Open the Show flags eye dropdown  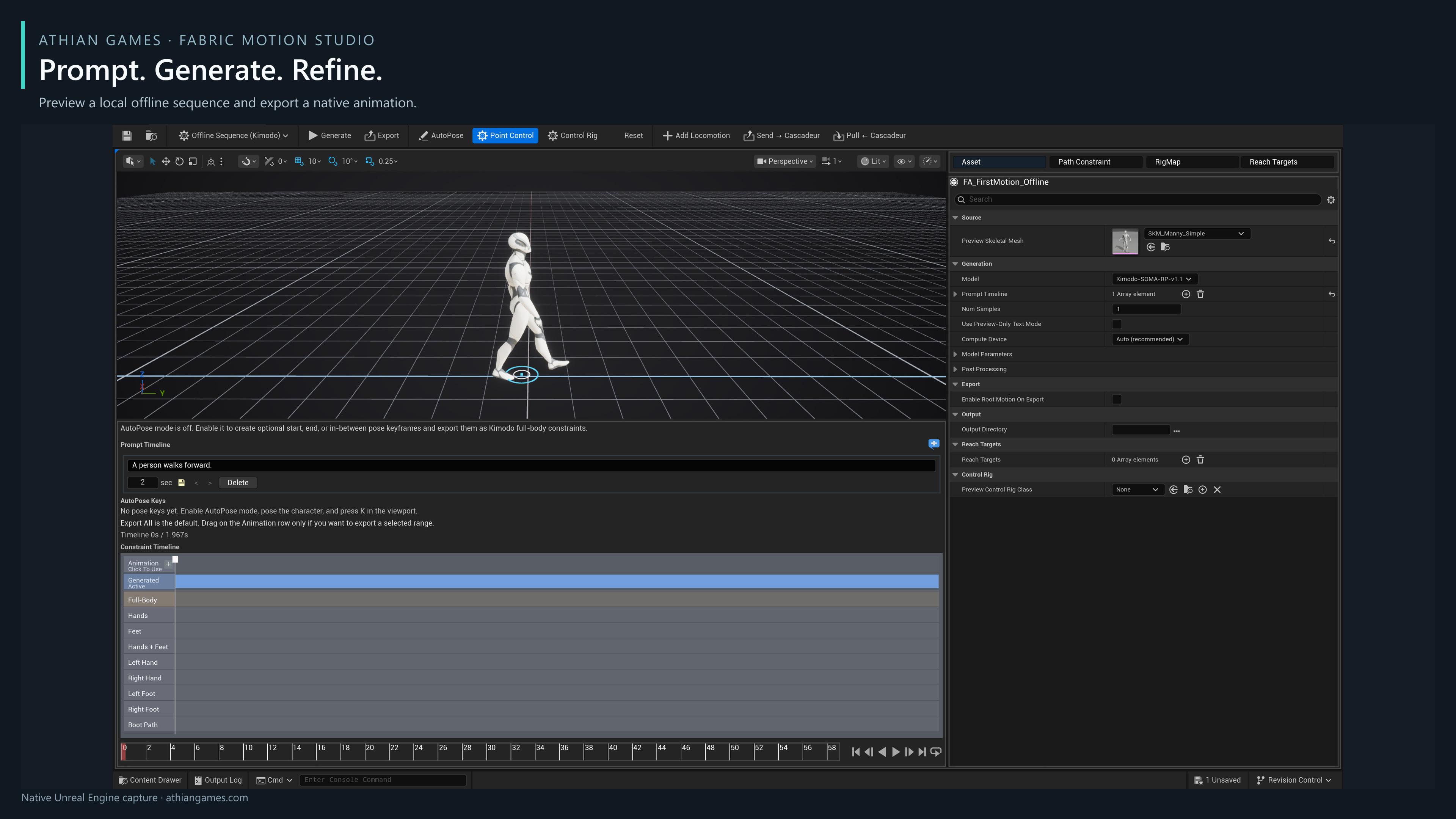904,162
